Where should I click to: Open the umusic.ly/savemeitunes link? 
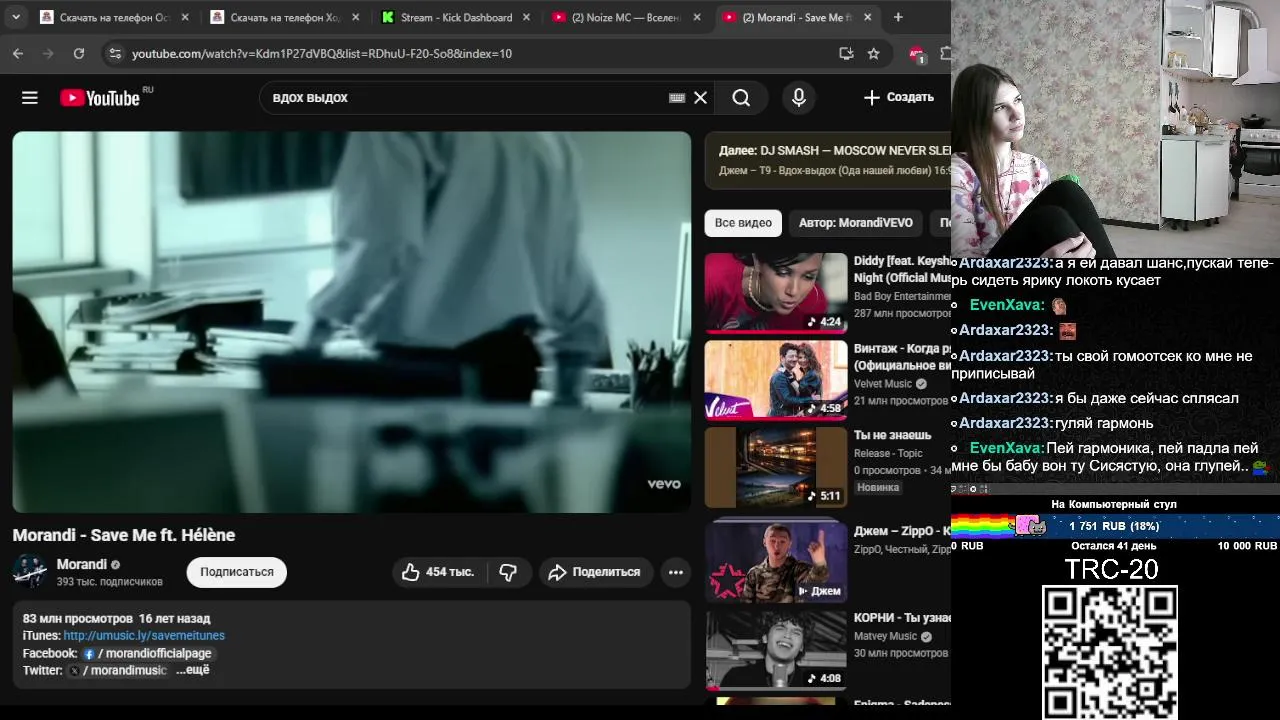(144, 636)
